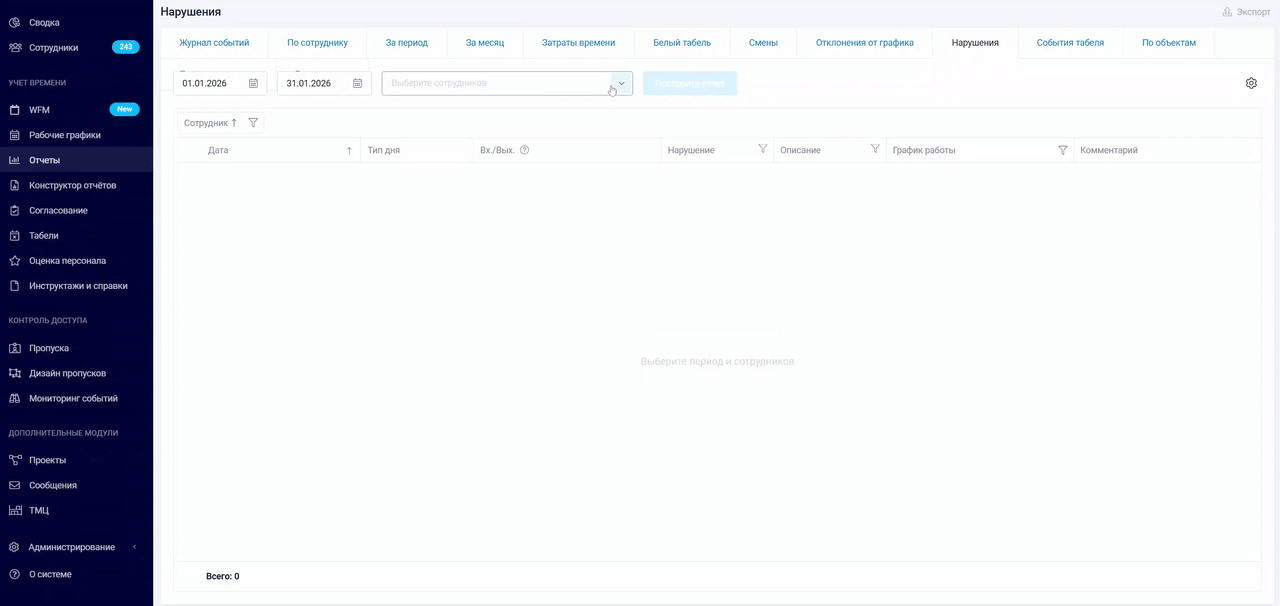
Task: Click filter icon in Нарушение column
Action: click(763, 150)
